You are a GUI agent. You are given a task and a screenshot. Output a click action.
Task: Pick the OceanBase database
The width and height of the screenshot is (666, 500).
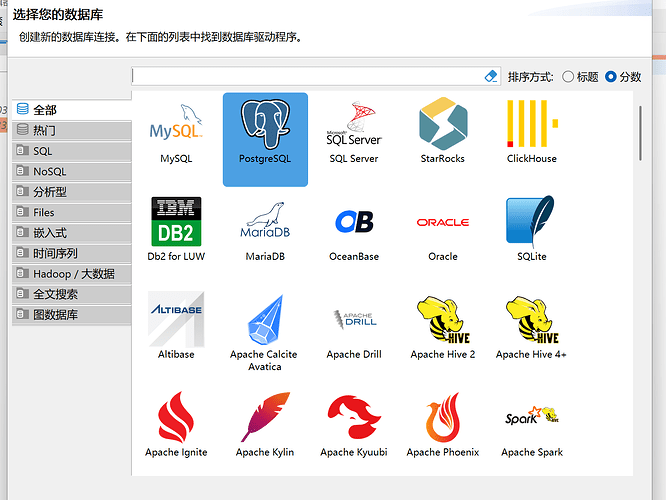(x=354, y=237)
